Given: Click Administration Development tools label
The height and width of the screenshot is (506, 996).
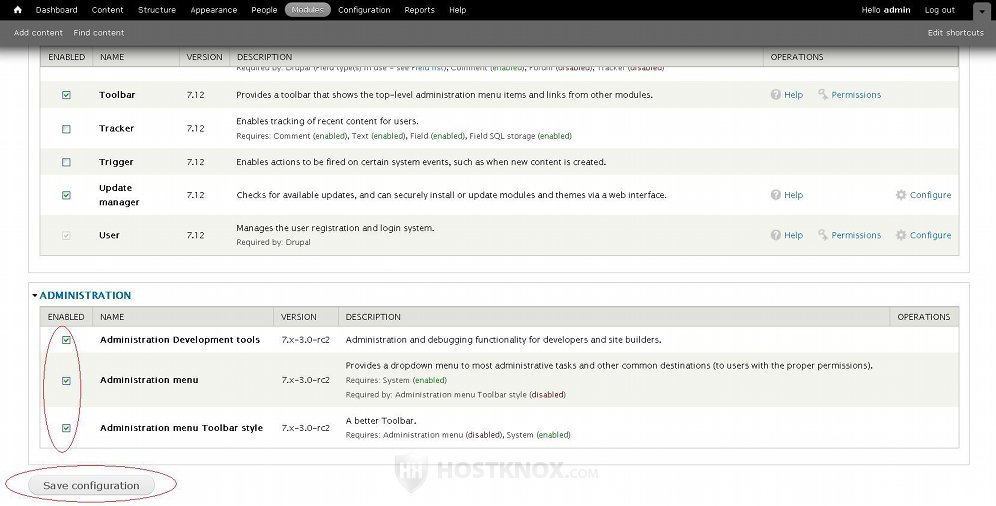Looking at the screenshot, I should [x=180, y=340].
